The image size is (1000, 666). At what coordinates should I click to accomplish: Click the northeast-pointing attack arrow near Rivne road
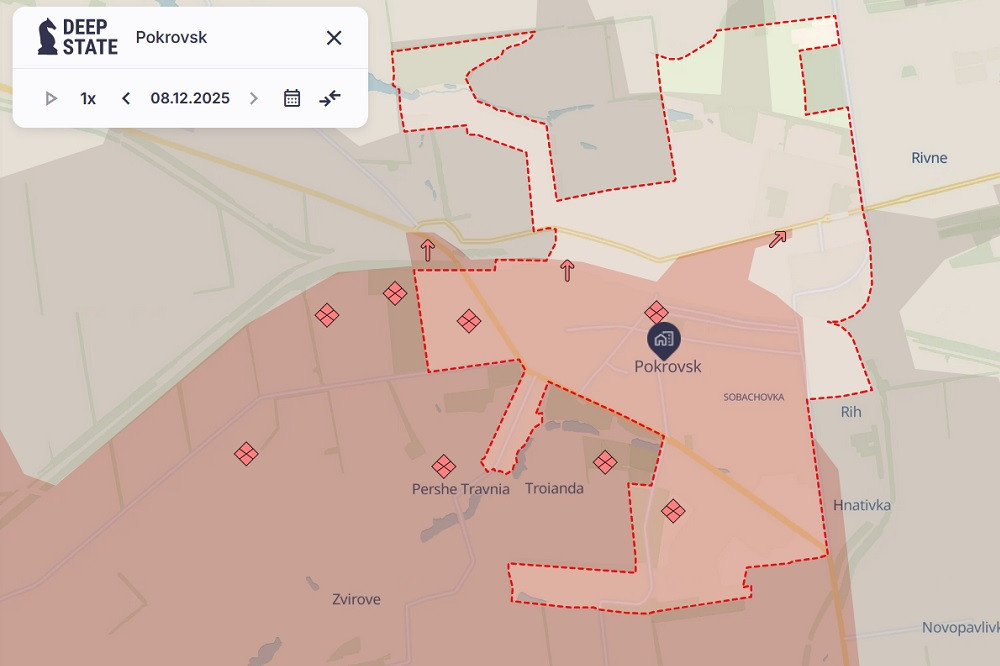[x=778, y=238]
